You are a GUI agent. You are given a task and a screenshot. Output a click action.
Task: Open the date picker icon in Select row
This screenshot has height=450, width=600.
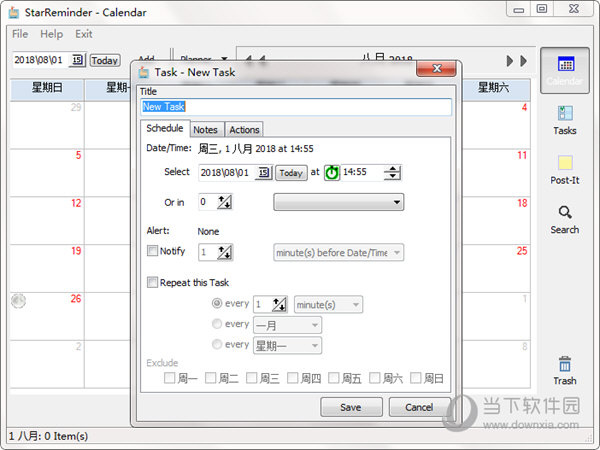click(264, 173)
